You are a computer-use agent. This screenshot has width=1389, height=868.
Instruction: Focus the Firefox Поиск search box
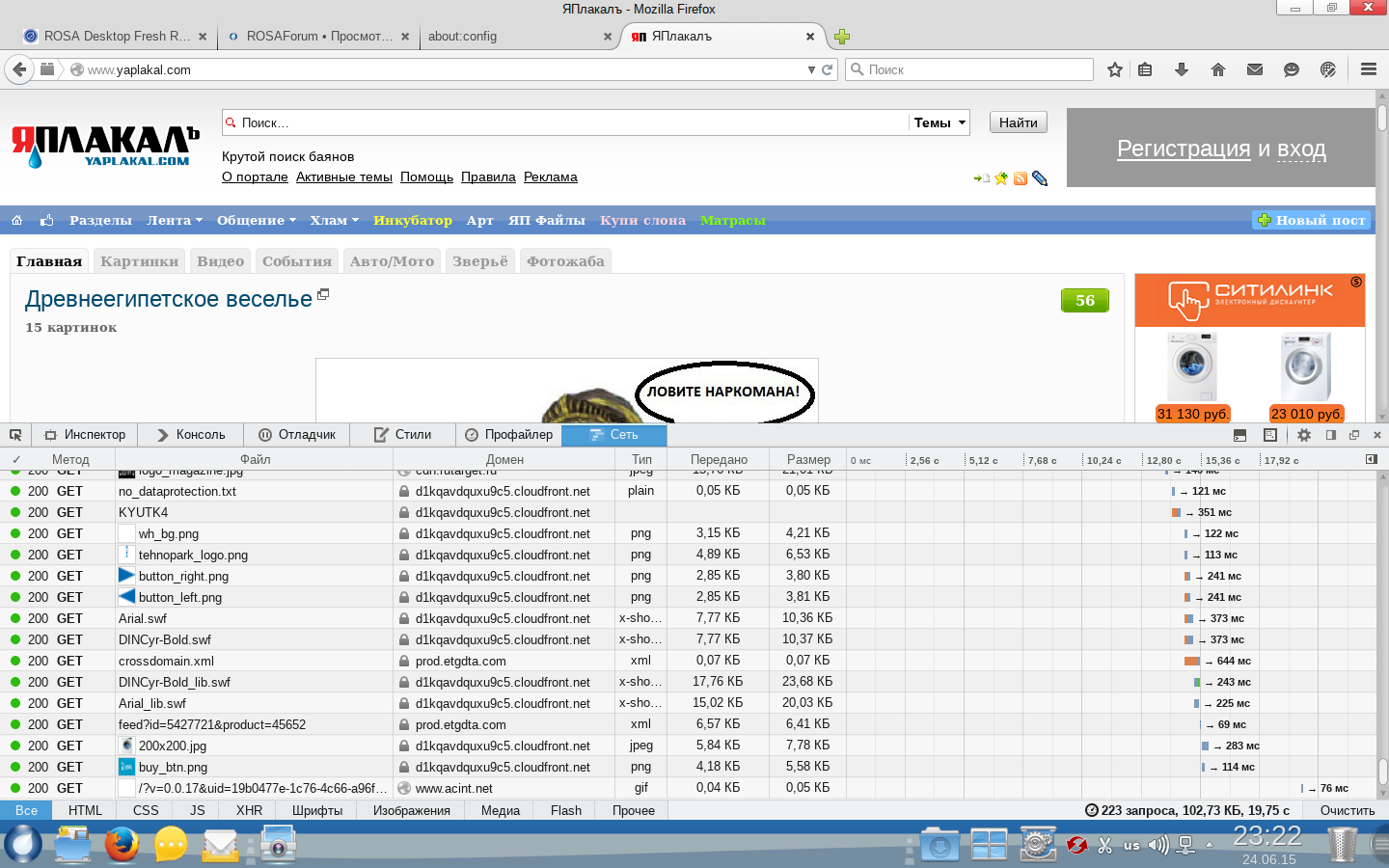968,69
